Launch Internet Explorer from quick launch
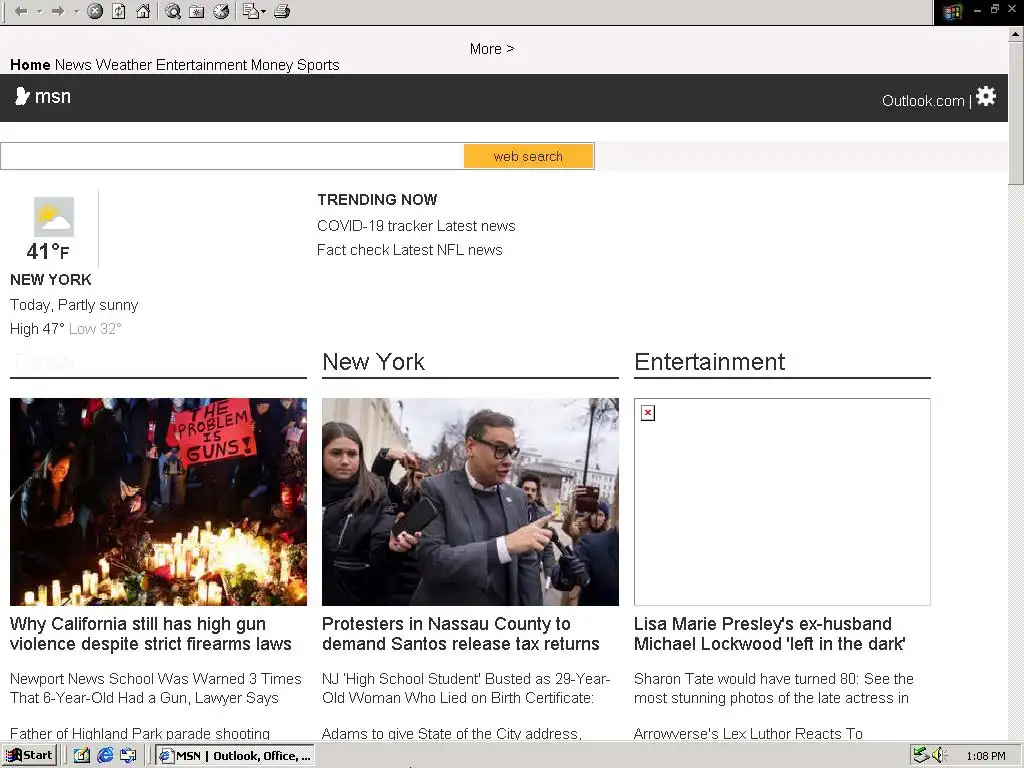Viewport: 1024px width, 768px height. (105, 756)
